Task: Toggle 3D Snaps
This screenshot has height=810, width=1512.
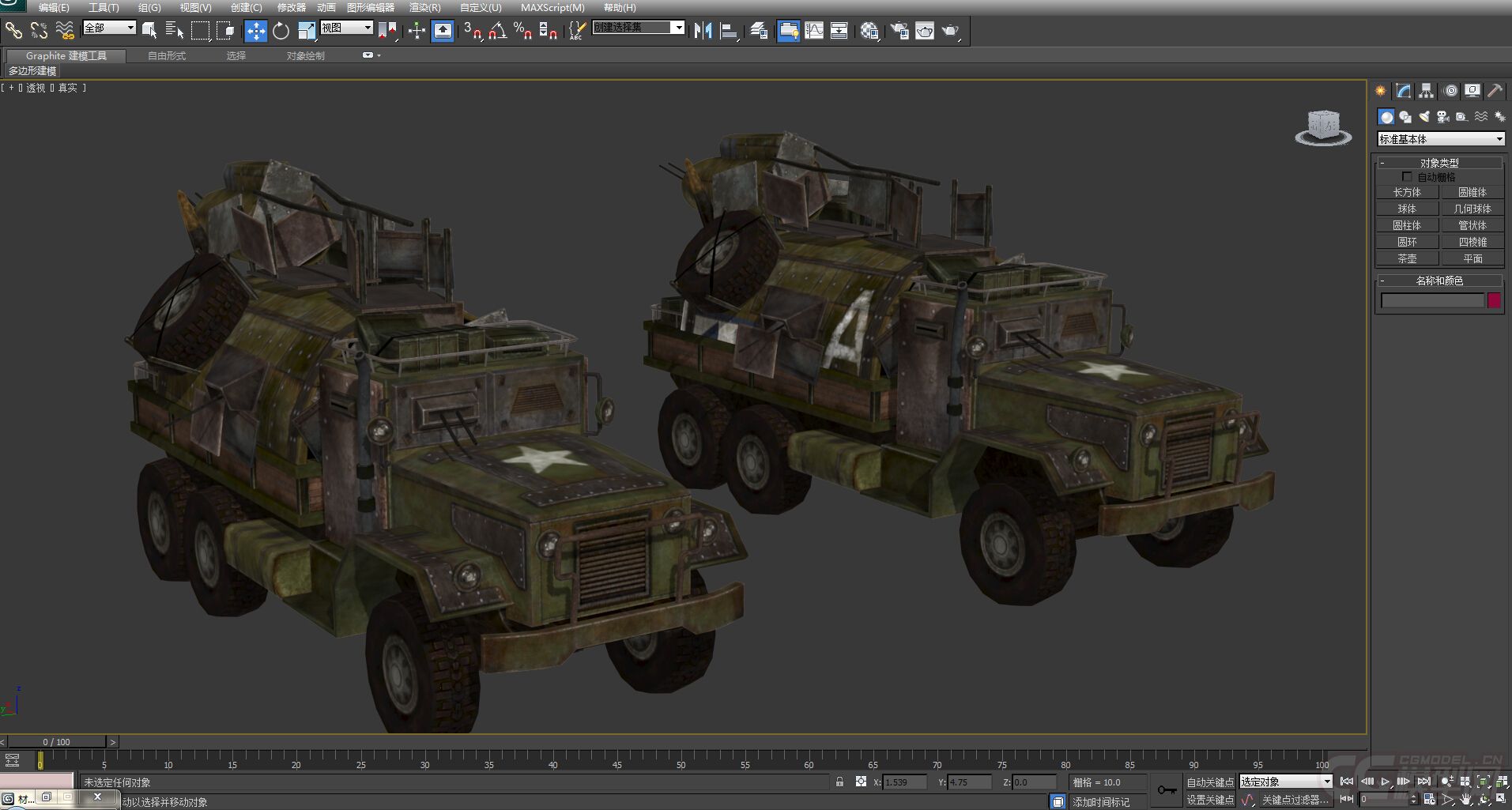Action: [x=473, y=31]
